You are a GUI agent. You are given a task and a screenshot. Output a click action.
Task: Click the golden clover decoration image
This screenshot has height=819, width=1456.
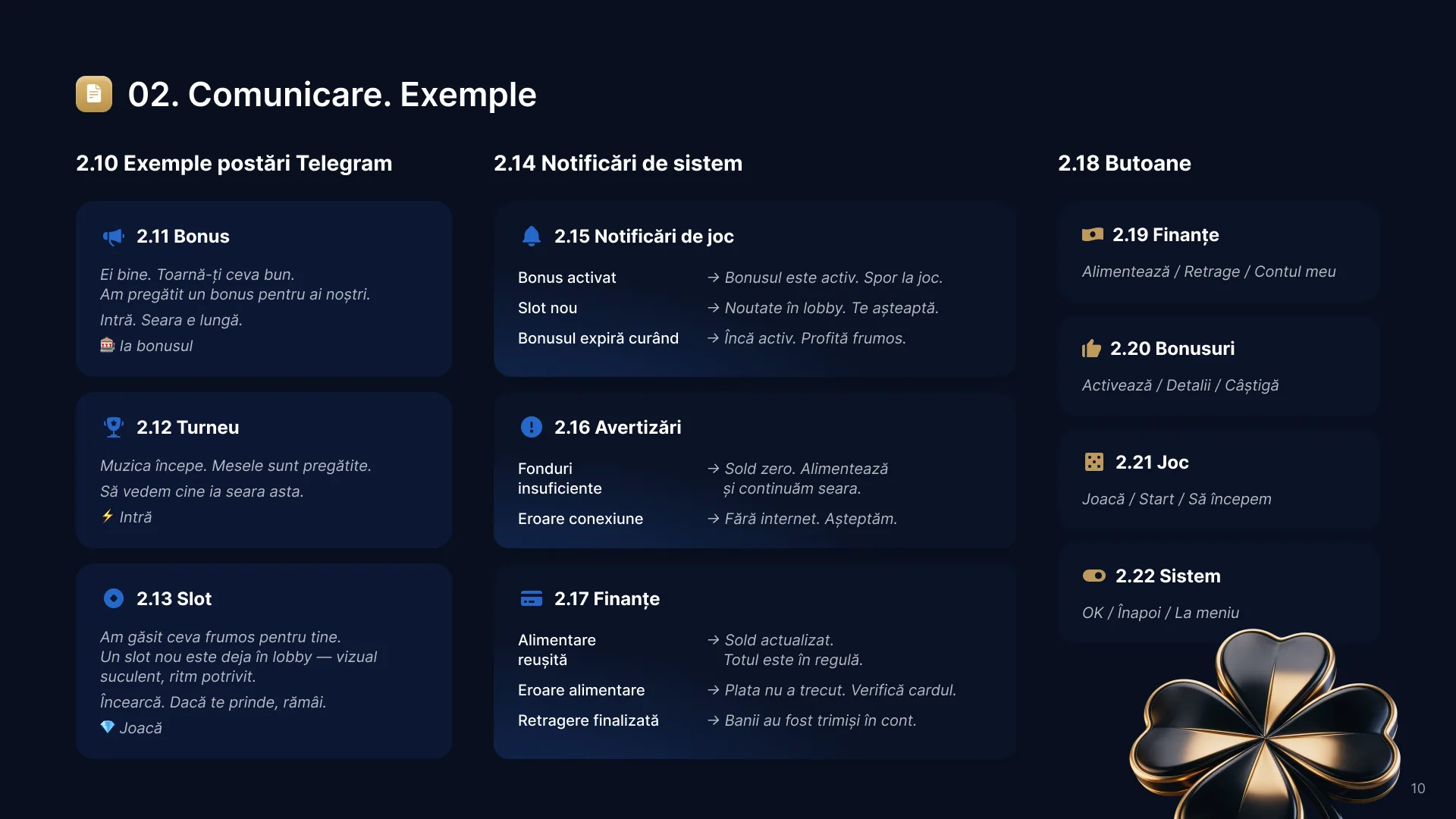[1265, 724]
